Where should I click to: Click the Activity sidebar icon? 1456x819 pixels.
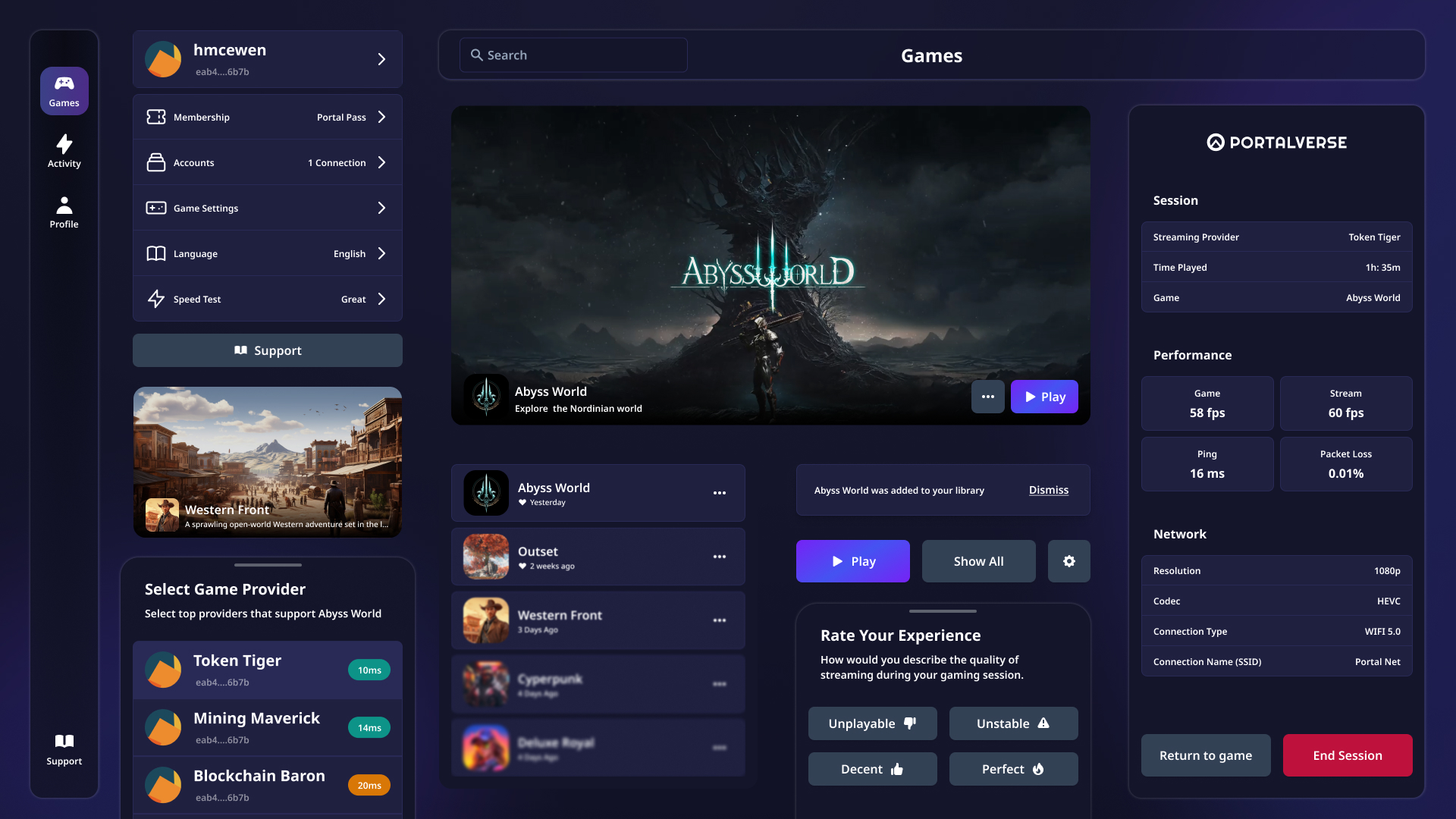[64, 151]
